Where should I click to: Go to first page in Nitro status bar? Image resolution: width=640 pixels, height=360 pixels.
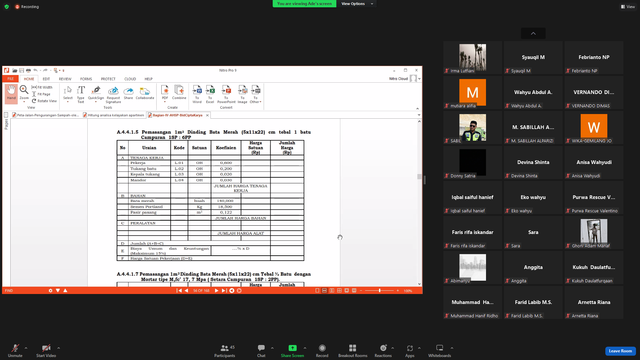point(179,291)
